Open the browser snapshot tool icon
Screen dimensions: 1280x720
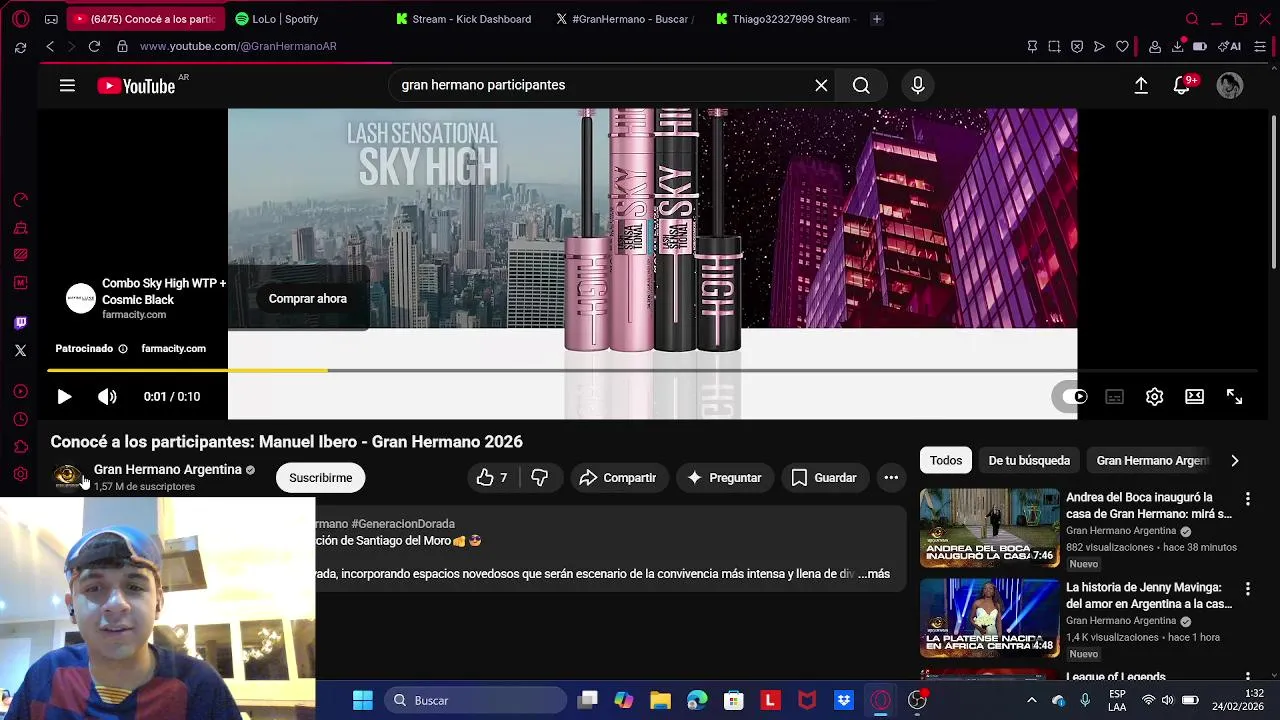[1054, 46]
